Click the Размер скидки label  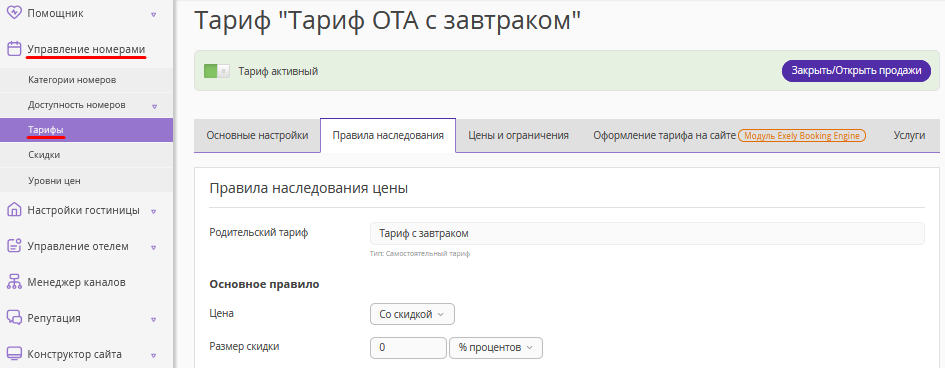[244, 346]
